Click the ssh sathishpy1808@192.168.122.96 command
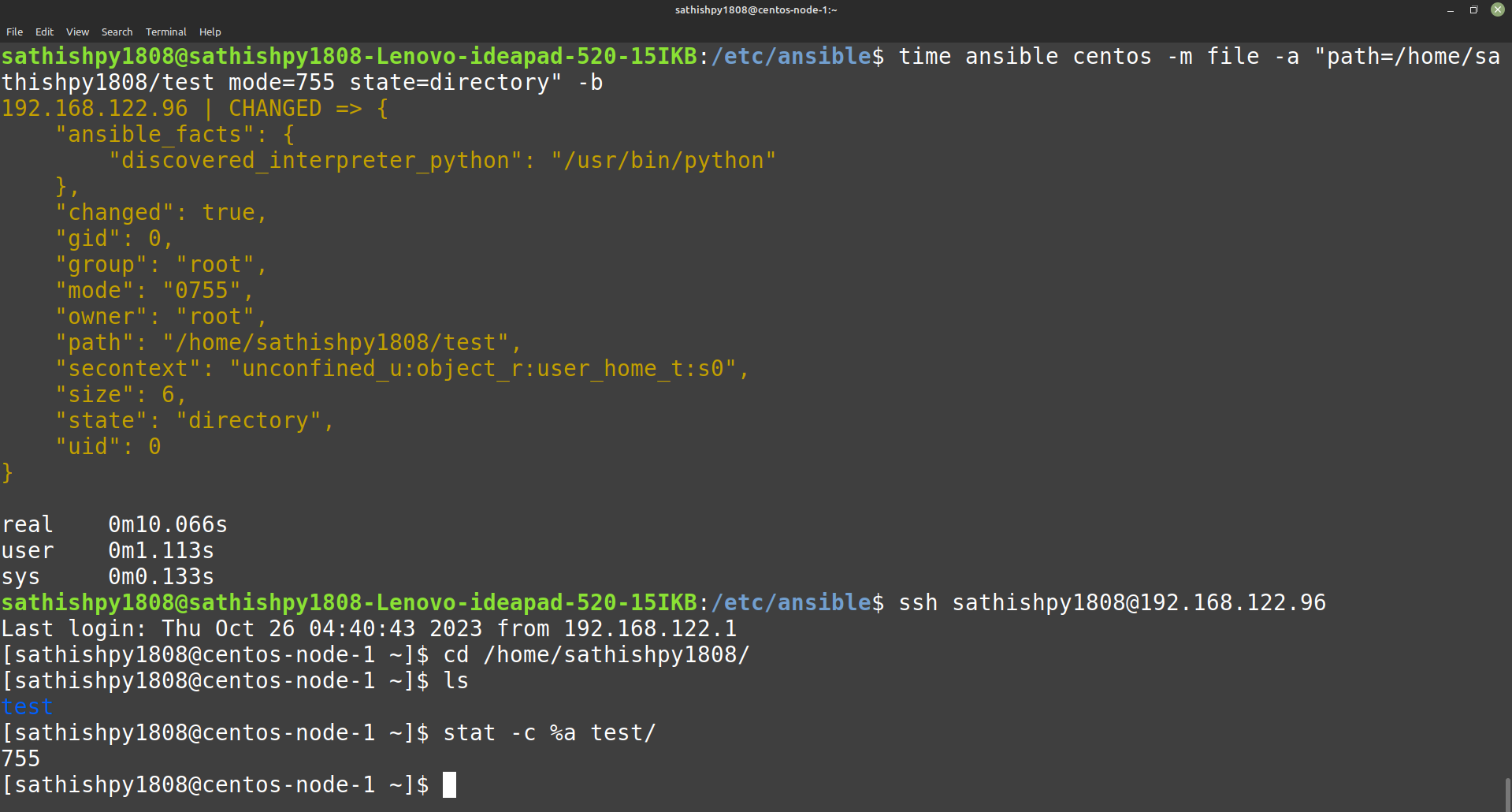 coord(1112,603)
